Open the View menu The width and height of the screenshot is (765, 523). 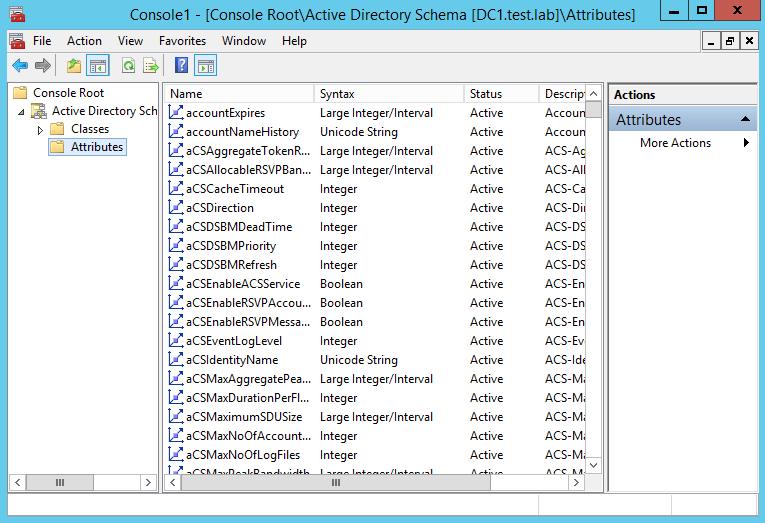130,41
